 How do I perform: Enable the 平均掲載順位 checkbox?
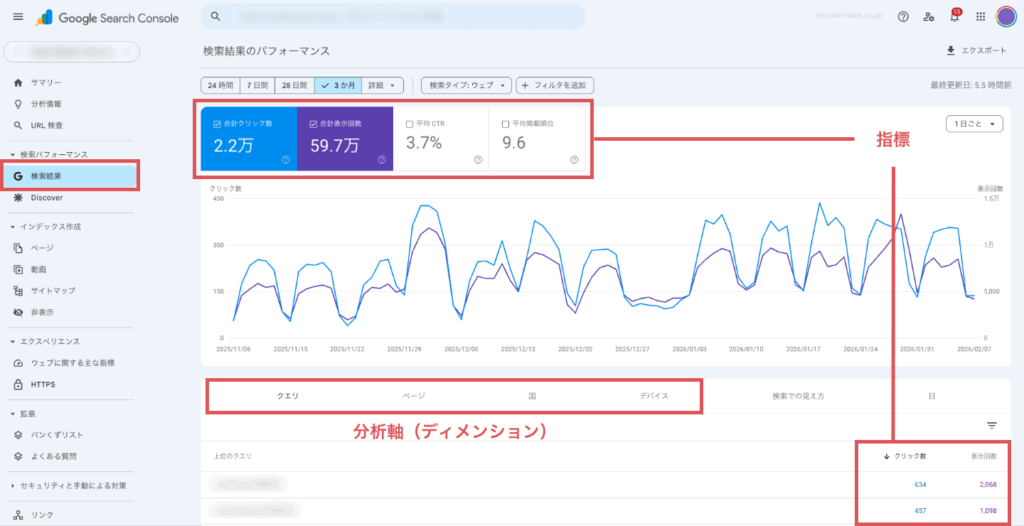pos(505,123)
